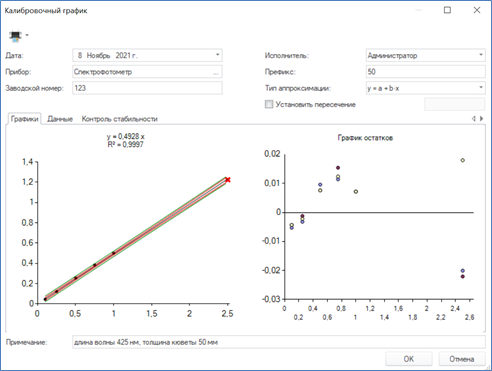Image resolution: width=492 pixels, height=371 pixels.
Task: Open the Дата date picker dropdown
Action: point(217,55)
